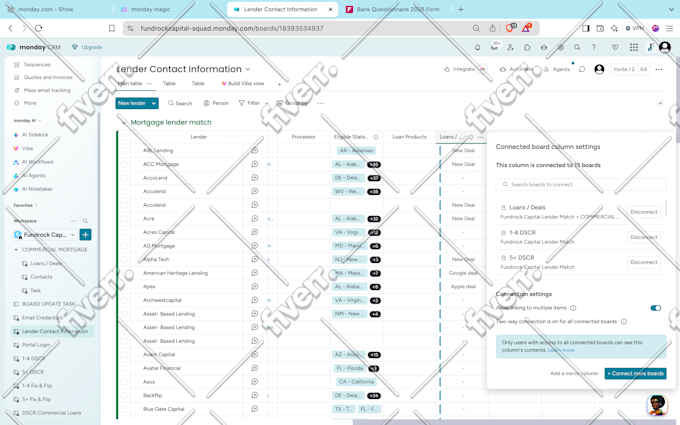Select all rows with header checkbox
680x425 pixels.
(x=124, y=137)
